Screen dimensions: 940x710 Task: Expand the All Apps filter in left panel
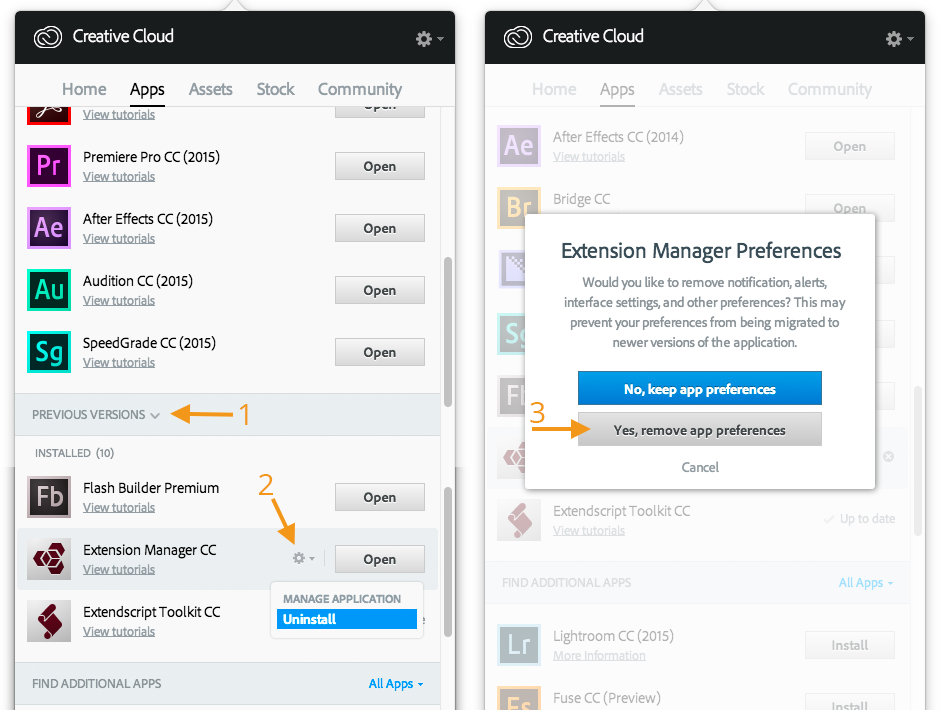click(395, 684)
